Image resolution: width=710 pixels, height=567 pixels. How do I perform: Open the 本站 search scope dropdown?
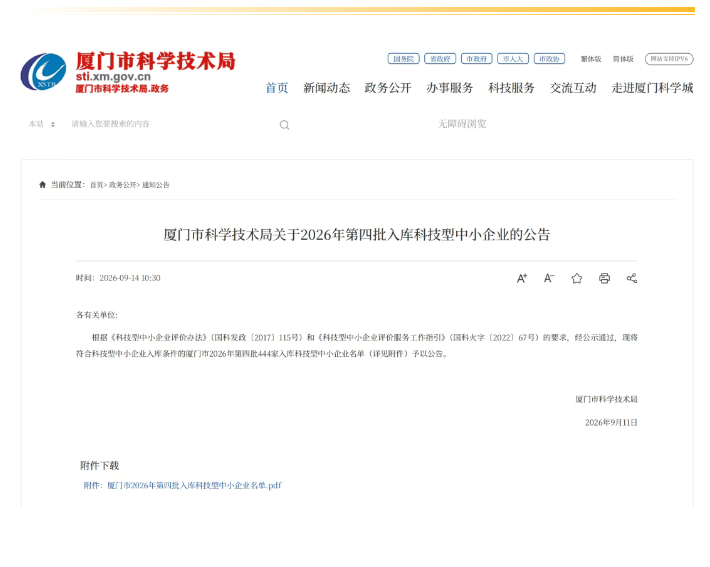(42, 124)
